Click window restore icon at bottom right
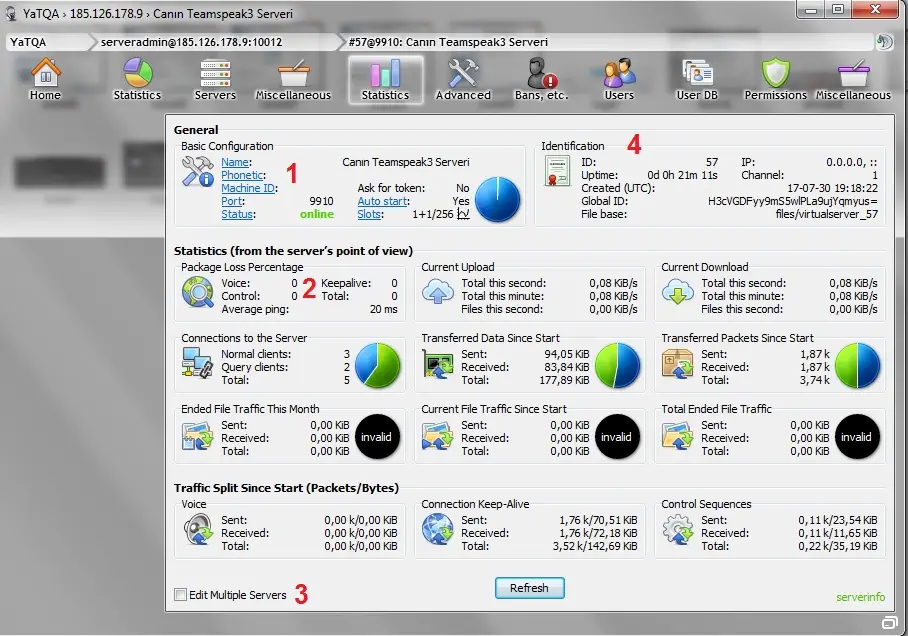The height and width of the screenshot is (636, 908). click(889, 622)
